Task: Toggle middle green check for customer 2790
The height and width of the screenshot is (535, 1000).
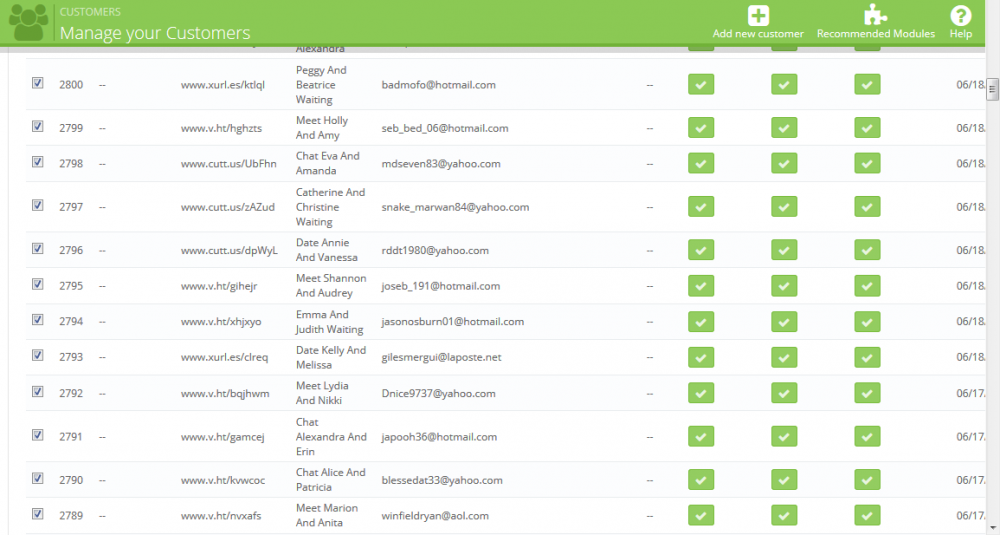Action: (784, 480)
